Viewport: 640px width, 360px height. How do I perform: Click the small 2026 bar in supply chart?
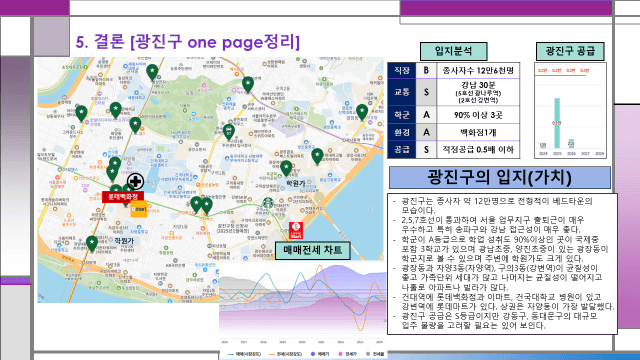point(571,144)
